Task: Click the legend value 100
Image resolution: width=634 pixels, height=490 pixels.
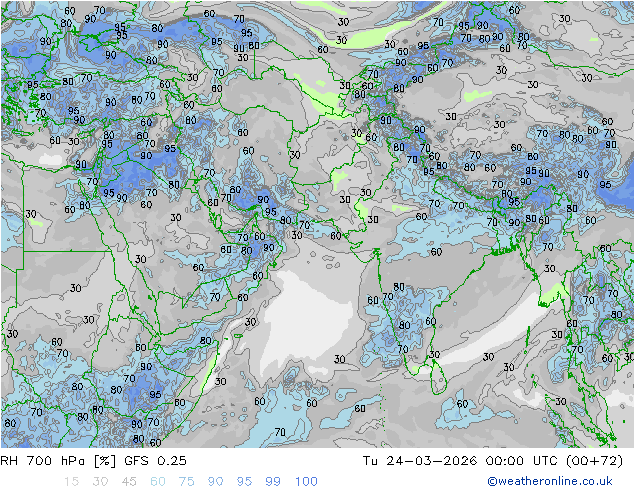Action: [306, 482]
